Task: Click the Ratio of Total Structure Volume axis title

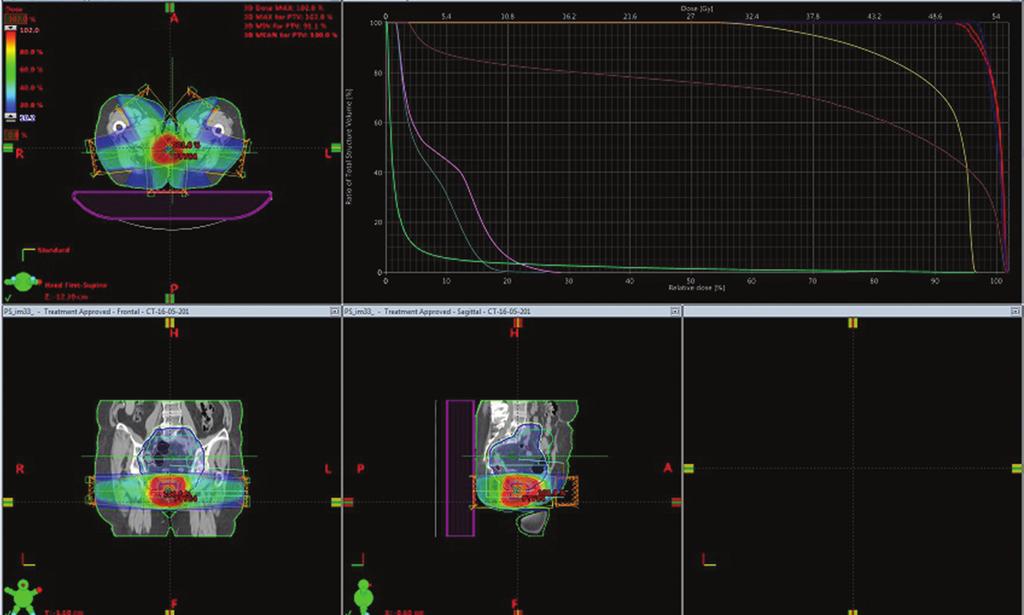Action: tap(349, 148)
